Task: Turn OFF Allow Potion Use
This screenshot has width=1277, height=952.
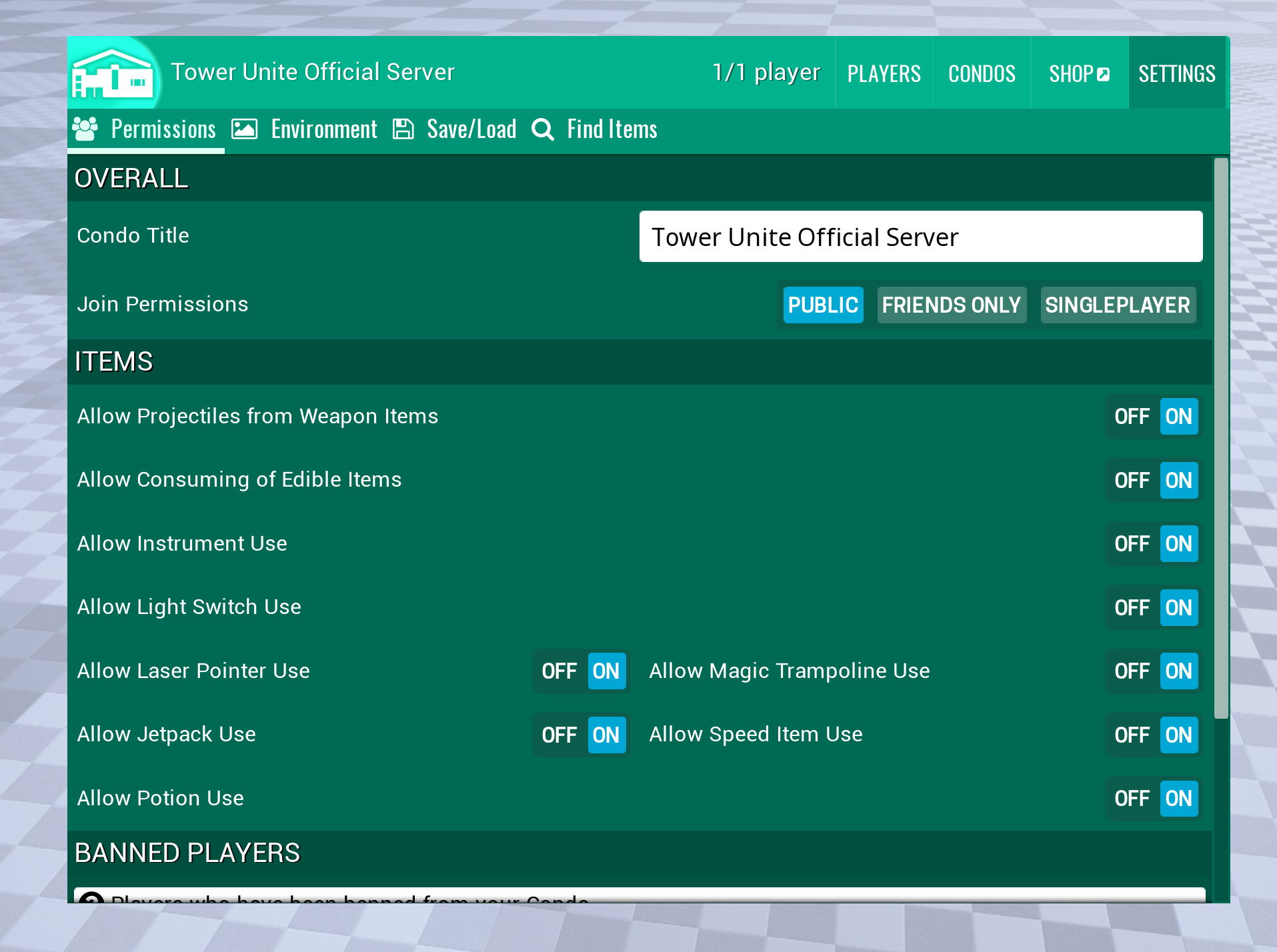Action: 1132,799
